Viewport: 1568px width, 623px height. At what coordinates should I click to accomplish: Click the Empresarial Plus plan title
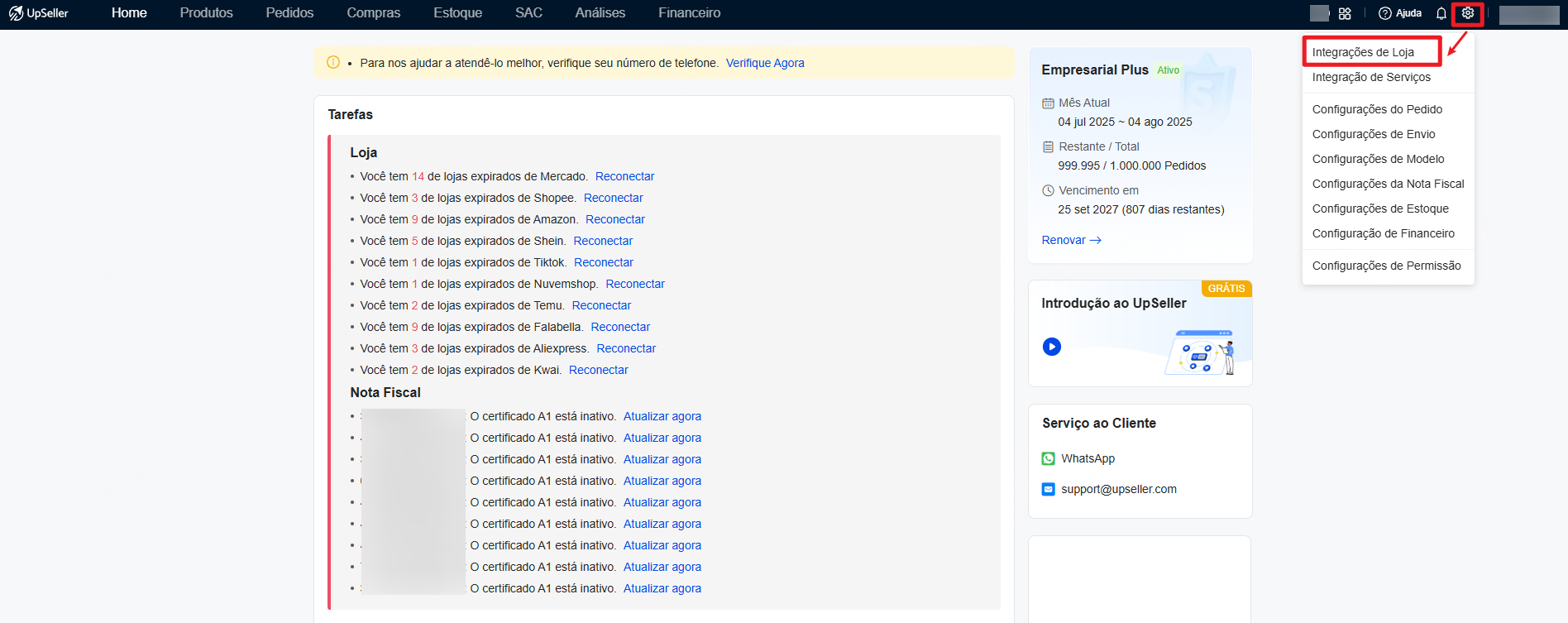point(1095,70)
